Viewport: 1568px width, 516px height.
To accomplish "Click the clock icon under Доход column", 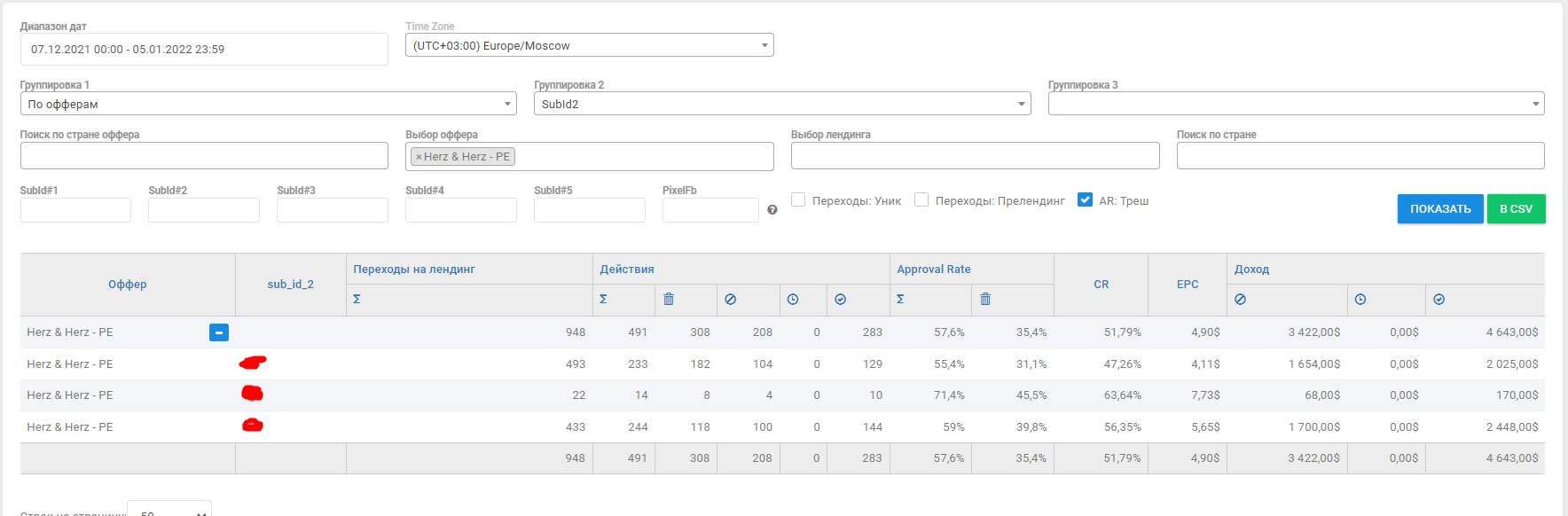I will 1360,300.
